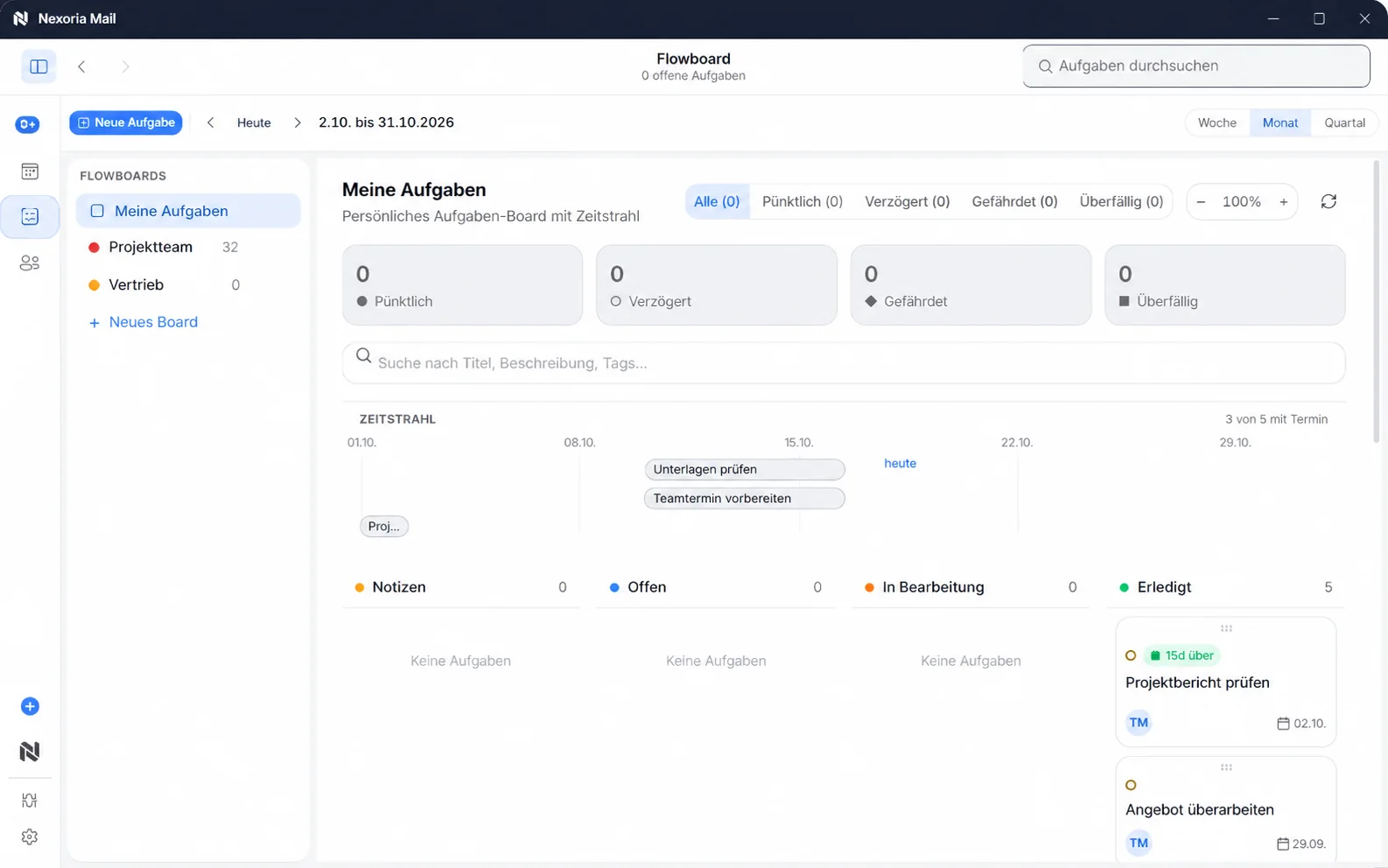Click the Pünktlich summary card
This screenshot has height=868, width=1388.
pos(462,285)
